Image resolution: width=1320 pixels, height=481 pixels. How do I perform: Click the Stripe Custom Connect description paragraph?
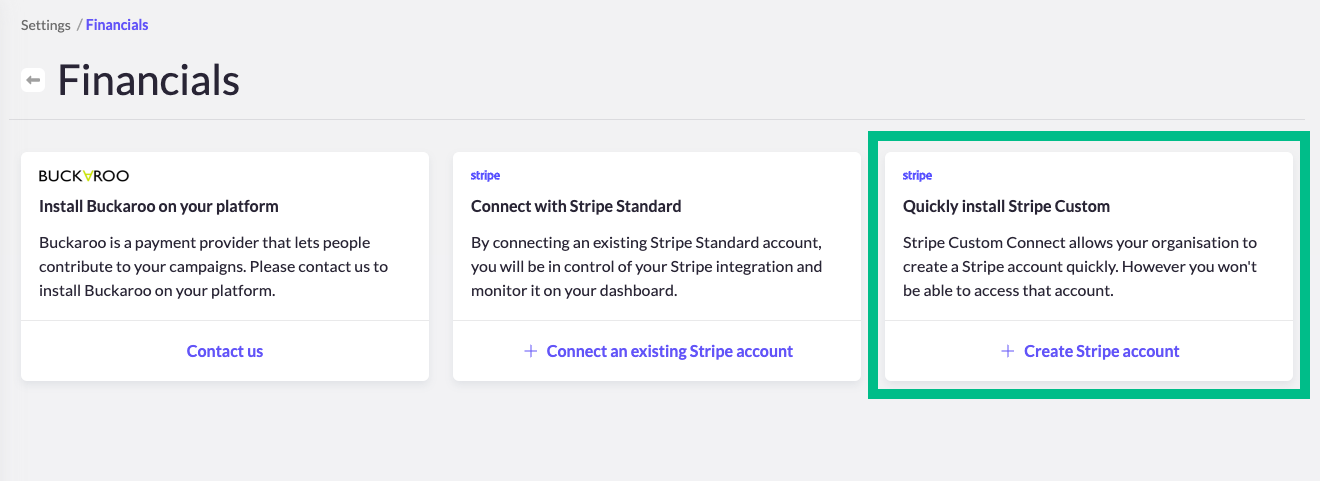1080,267
